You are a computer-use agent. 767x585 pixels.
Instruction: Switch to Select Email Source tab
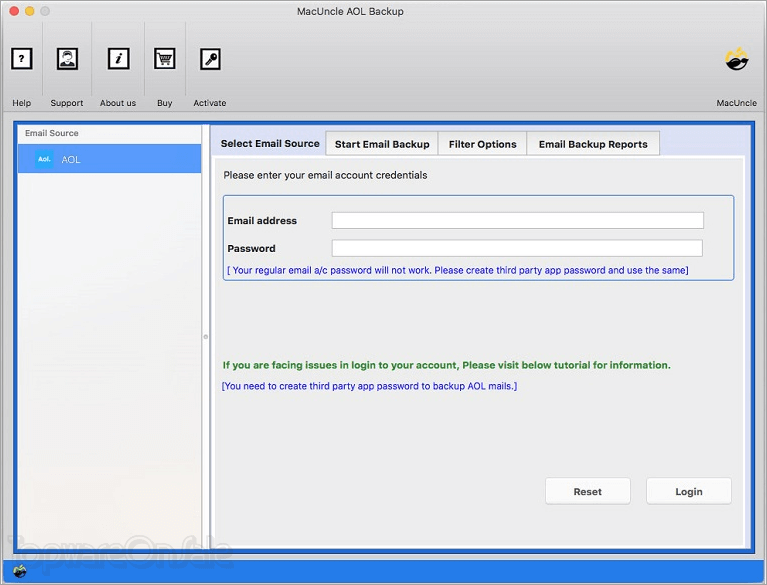click(270, 143)
